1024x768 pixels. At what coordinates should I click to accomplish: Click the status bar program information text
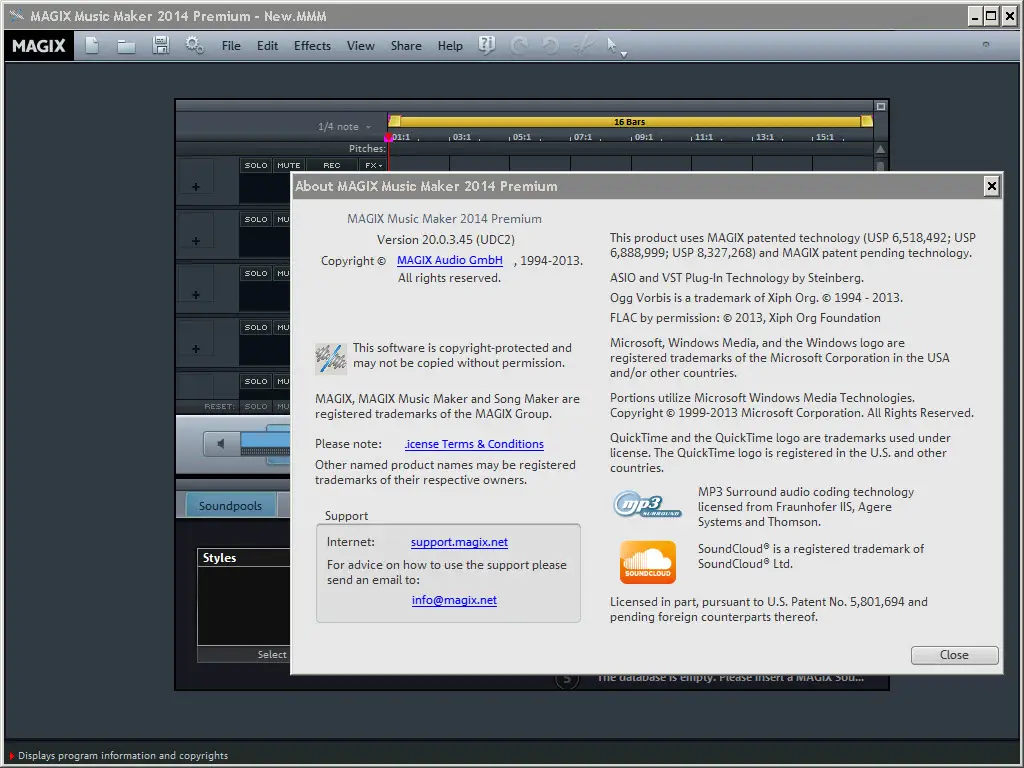point(123,756)
